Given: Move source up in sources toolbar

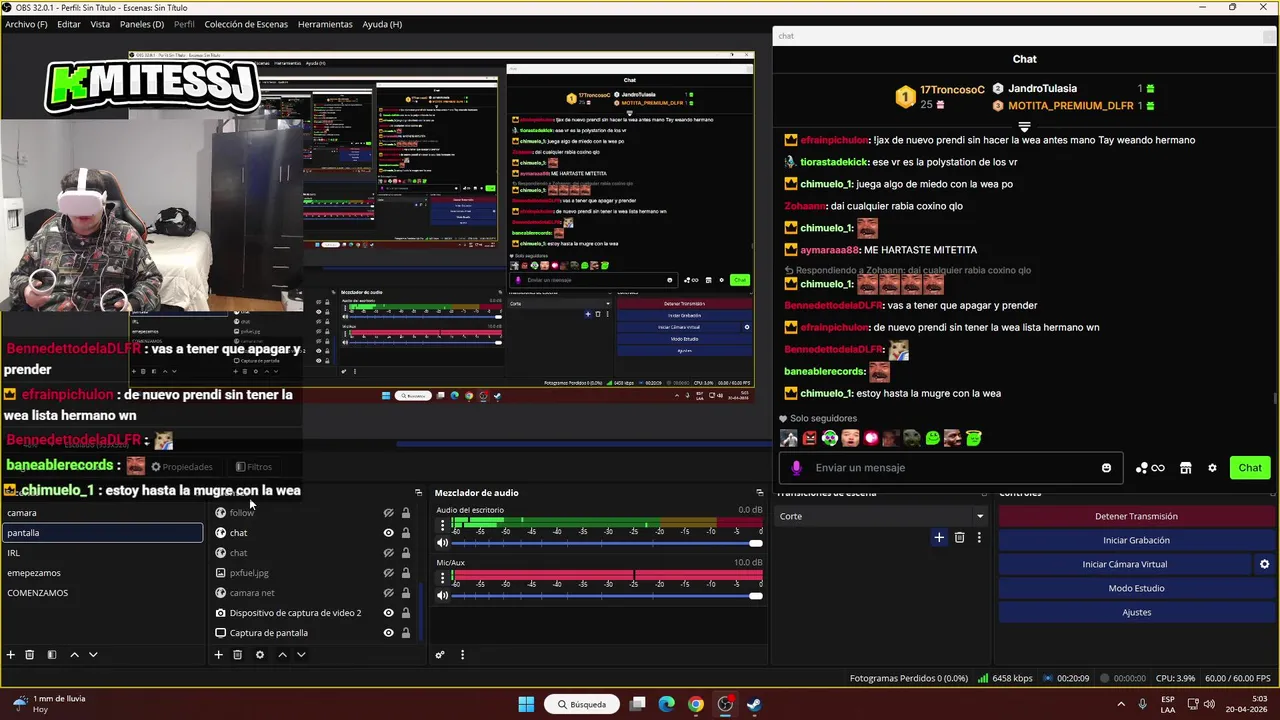Looking at the screenshot, I should click(x=282, y=655).
